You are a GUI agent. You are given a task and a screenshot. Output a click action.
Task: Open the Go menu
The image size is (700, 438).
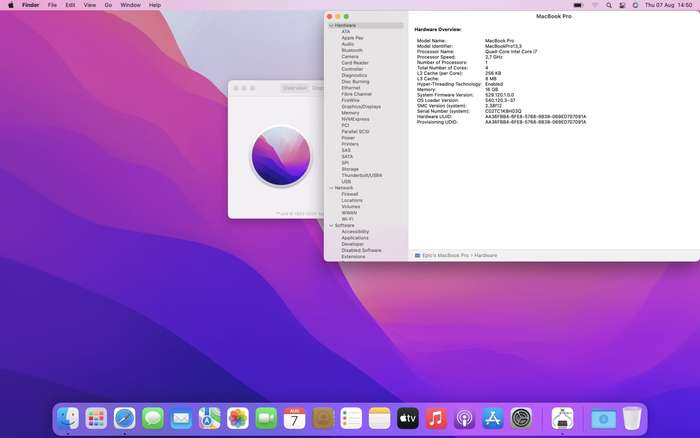point(108,5)
